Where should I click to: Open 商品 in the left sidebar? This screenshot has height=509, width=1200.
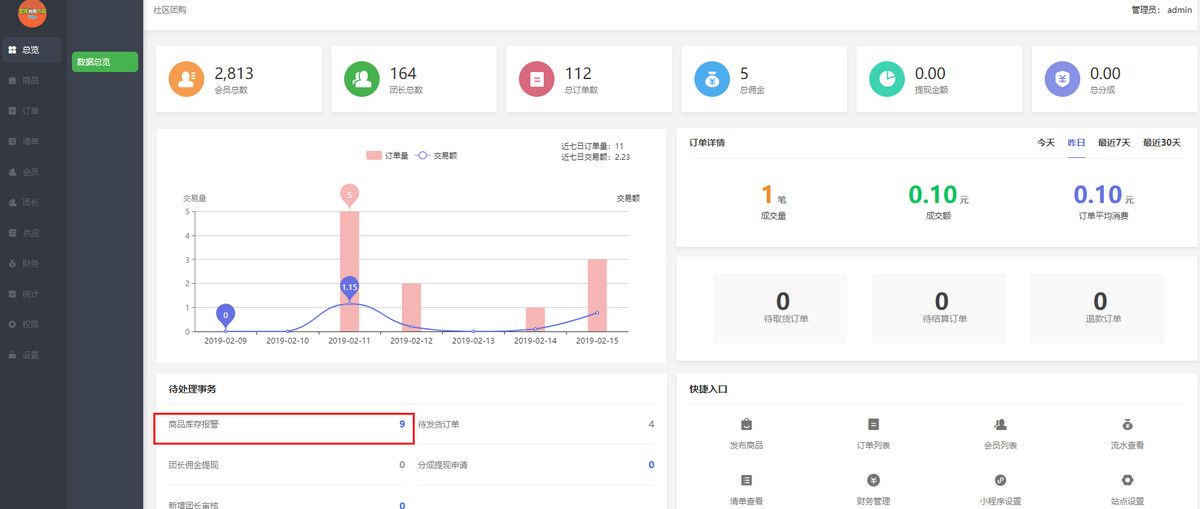(x=30, y=80)
